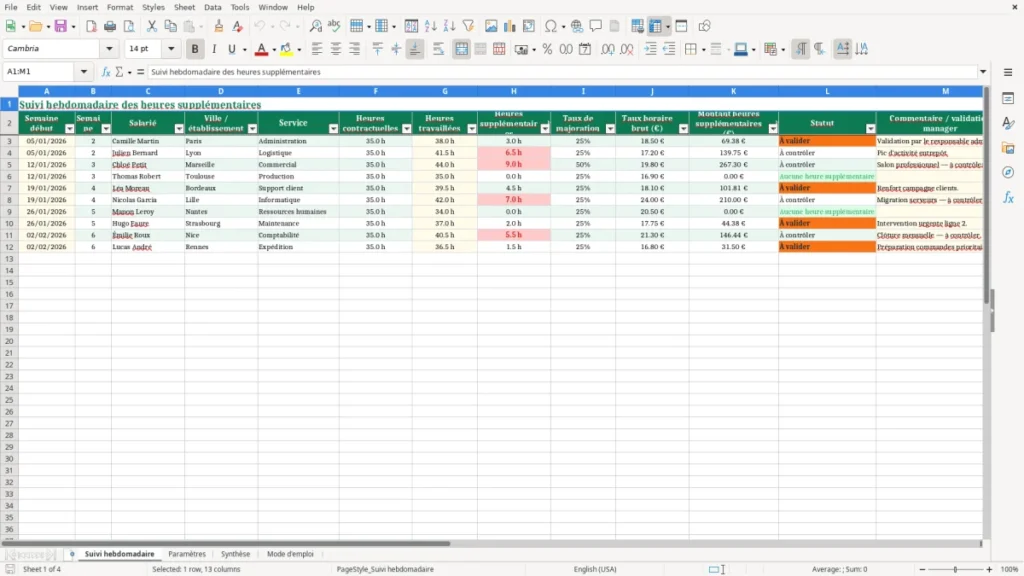This screenshot has width=1024, height=576.
Task: Switch to the Mode d'emploi sheet tab
Action: coord(290,554)
